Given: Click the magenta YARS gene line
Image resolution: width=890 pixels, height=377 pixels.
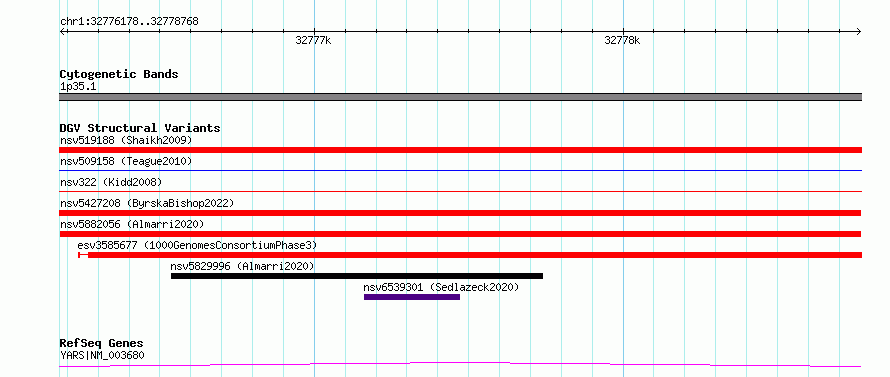Looking at the screenshot, I should tap(460, 365).
